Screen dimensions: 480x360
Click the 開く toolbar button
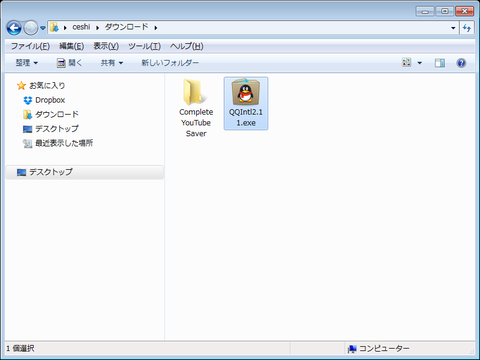point(69,63)
